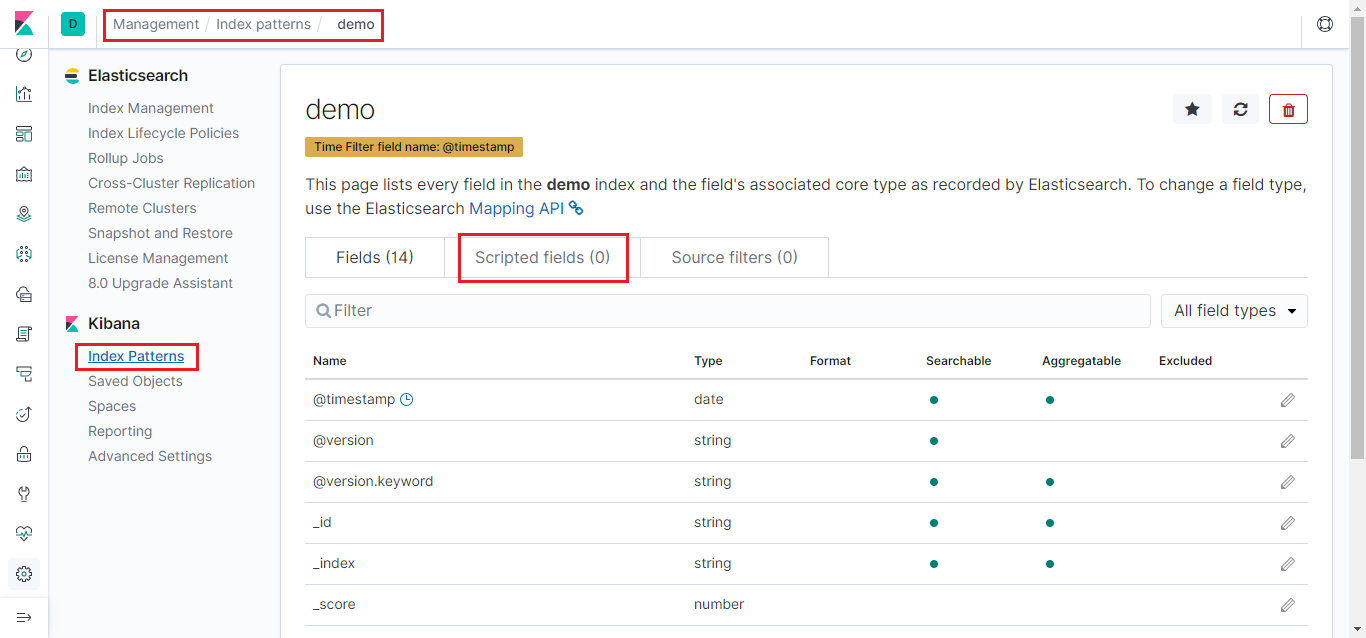Open the Dev Tools wrench icon
The width and height of the screenshot is (1366, 638).
click(24, 494)
